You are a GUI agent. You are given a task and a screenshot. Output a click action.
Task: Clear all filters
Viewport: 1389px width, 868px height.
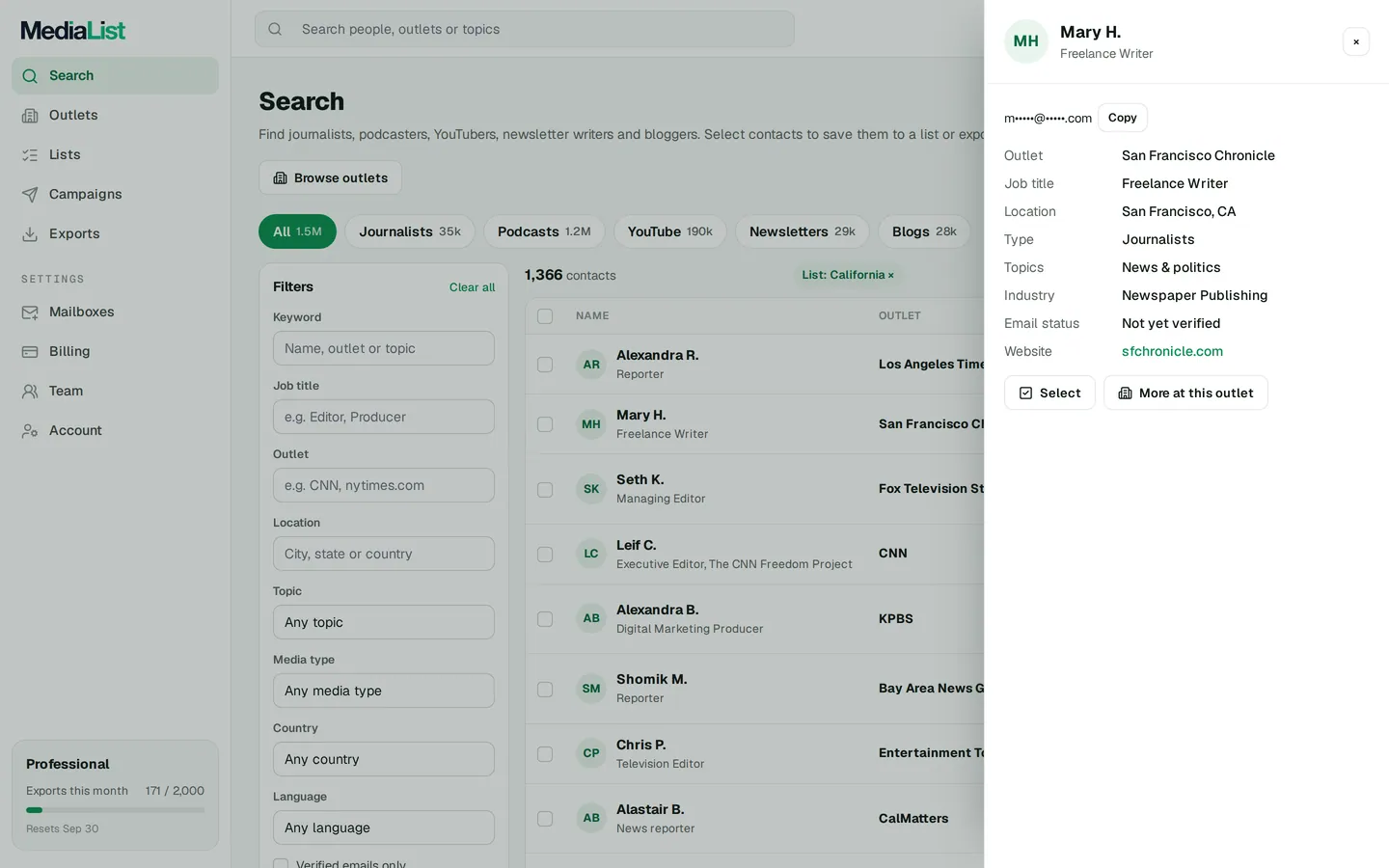(x=472, y=287)
